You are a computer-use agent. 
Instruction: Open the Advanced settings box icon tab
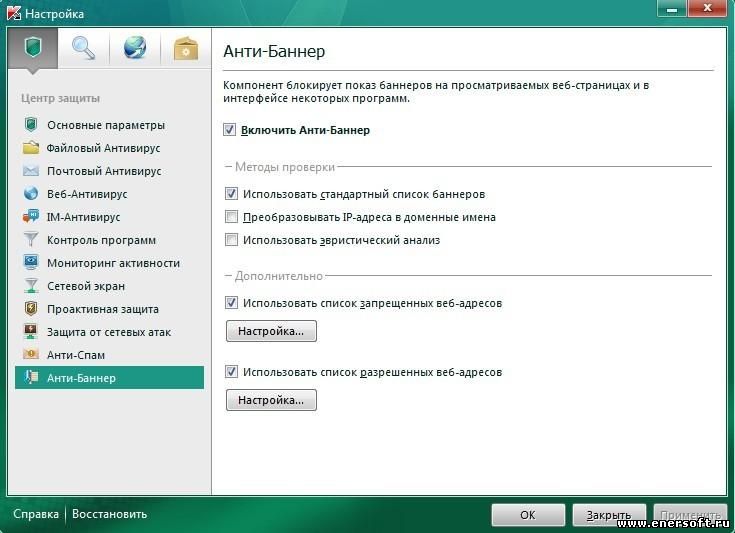pyautogui.click(x=186, y=48)
